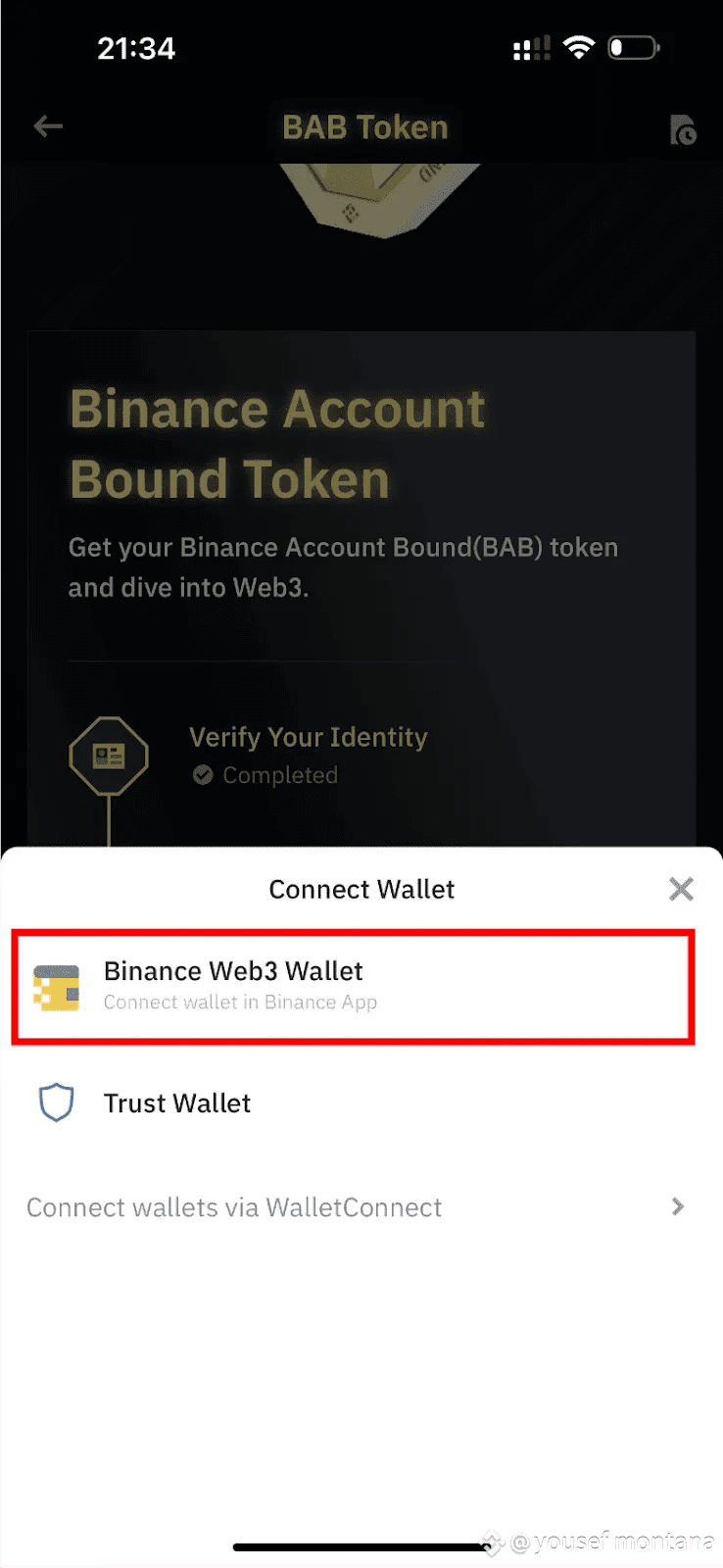Viewport: 723px width, 1568px height.
Task: Tap the Verify Your Identity hexagon icon
Action: (109, 756)
